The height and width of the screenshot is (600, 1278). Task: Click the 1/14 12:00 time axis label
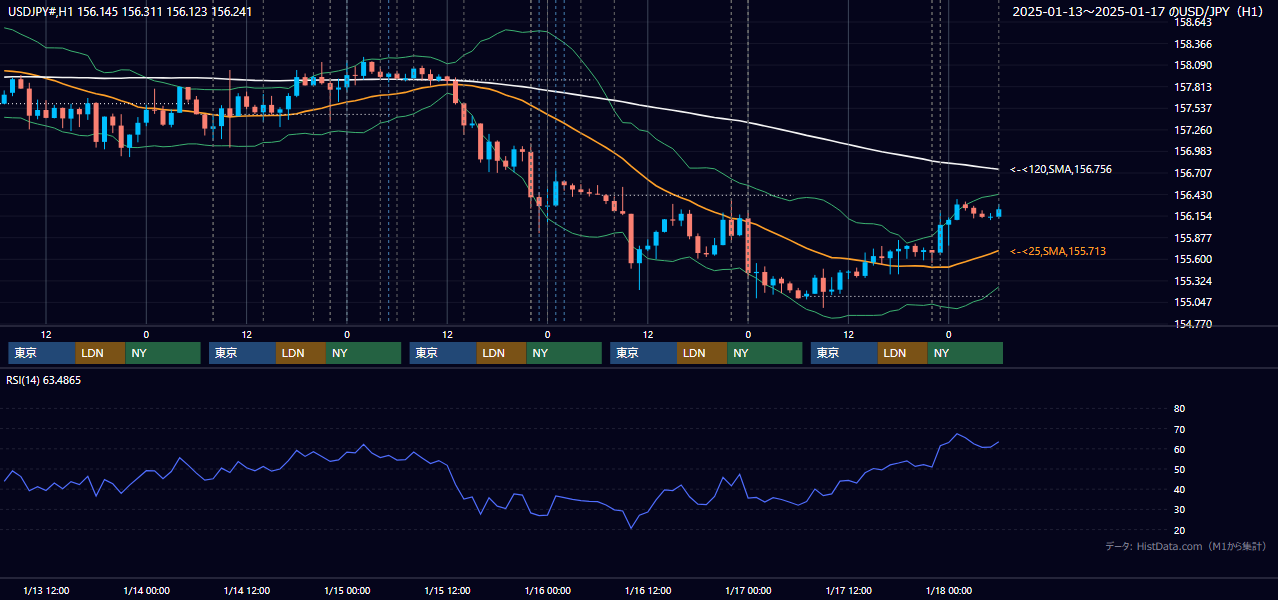pos(246,590)
